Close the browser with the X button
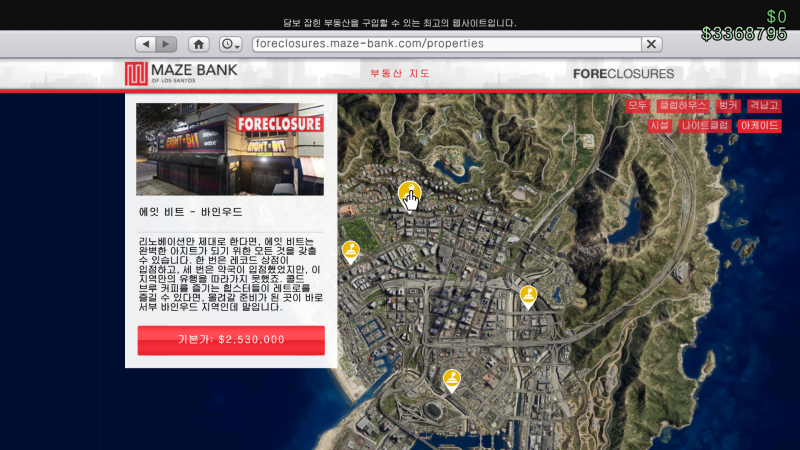The width and height of the screenshot is (800, 450). point(652,44)
